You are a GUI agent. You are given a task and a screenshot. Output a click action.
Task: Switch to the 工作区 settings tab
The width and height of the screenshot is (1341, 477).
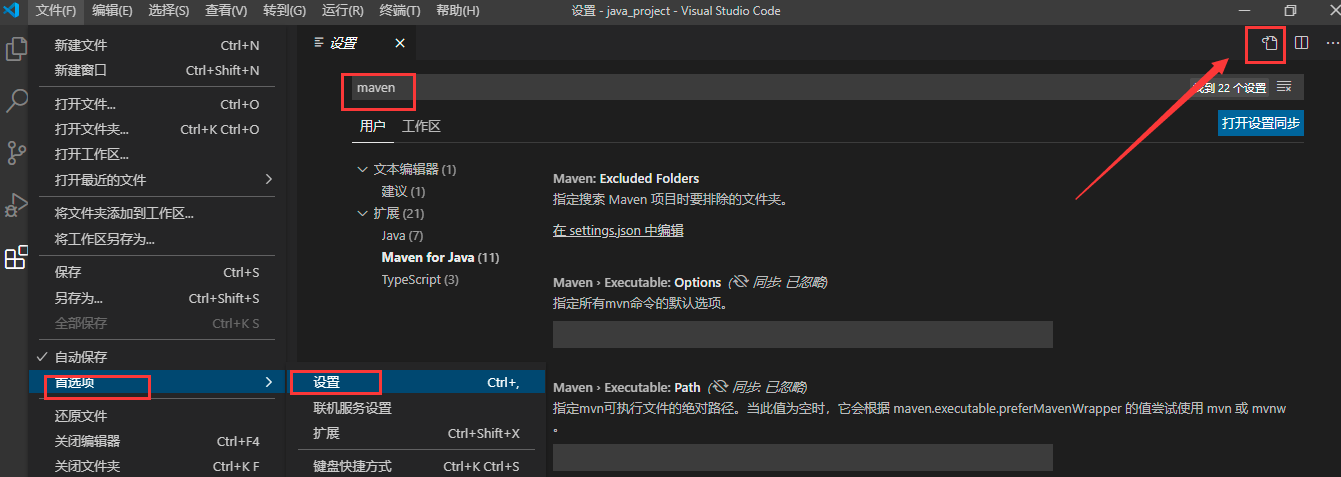pyautogui.click(x=421, y=126)
